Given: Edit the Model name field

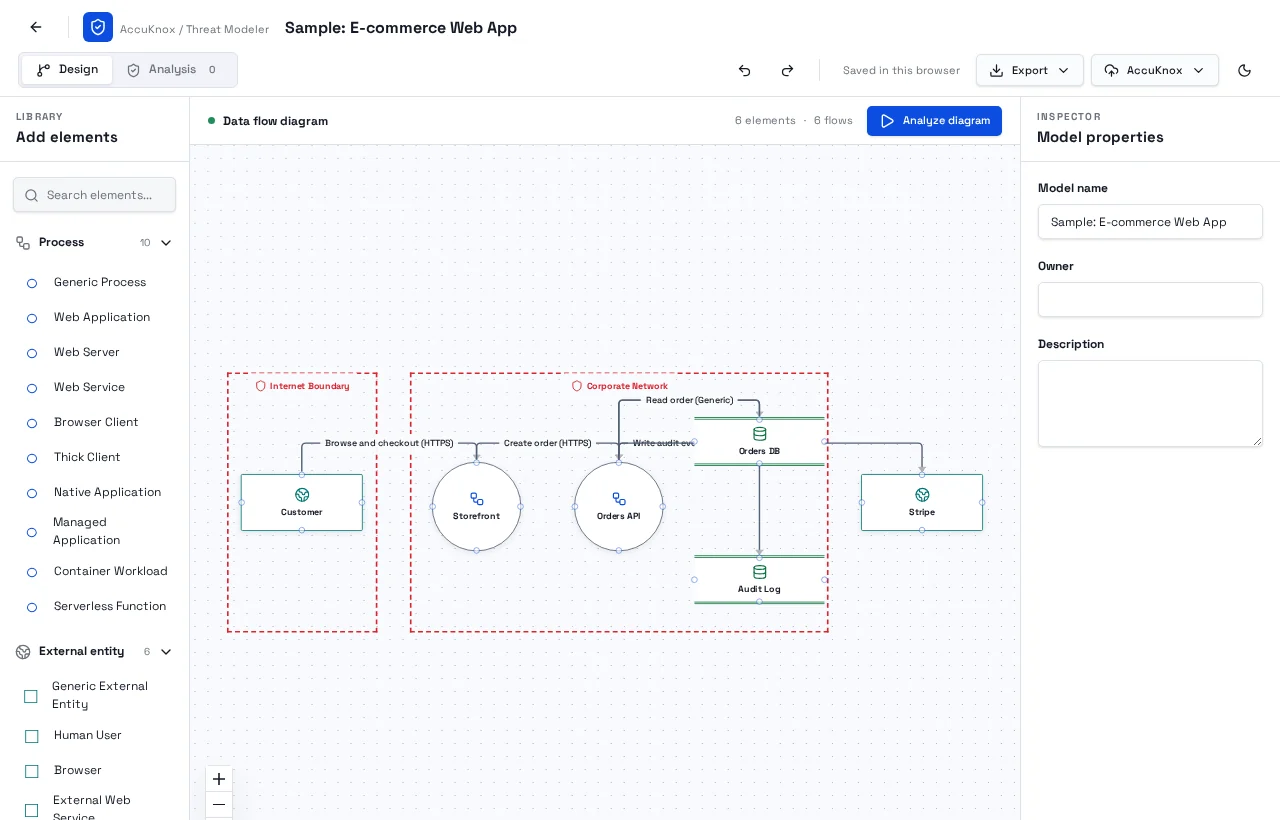Looking at the screenshot, I should point(1150,222).
